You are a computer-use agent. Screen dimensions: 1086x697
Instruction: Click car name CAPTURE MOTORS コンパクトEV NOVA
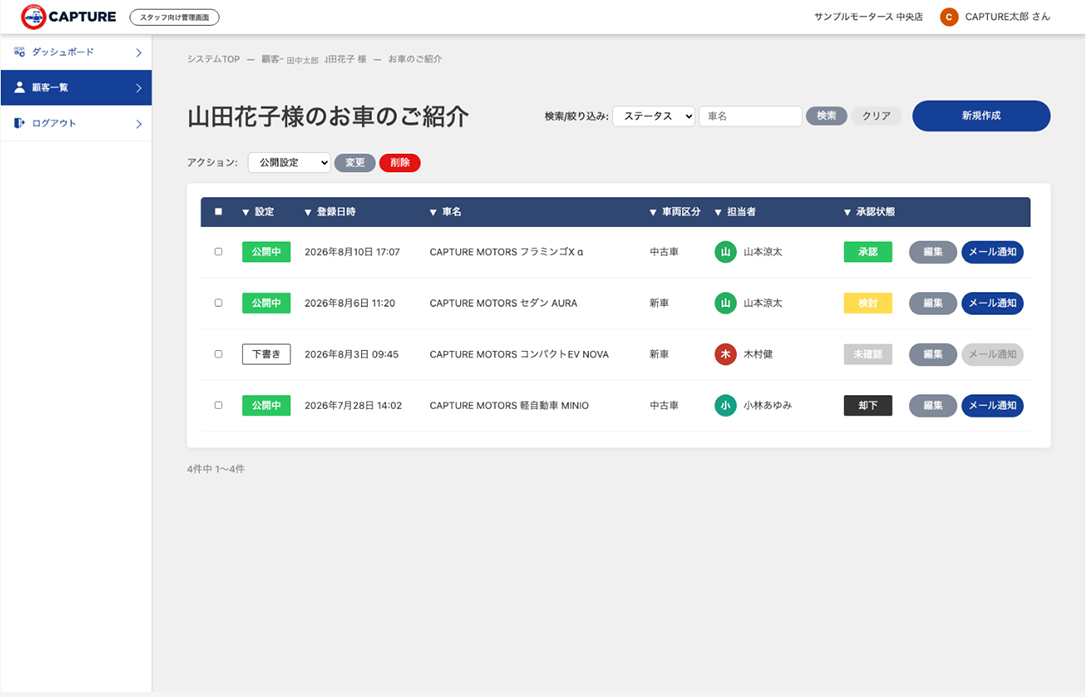[x=519, y=354]
